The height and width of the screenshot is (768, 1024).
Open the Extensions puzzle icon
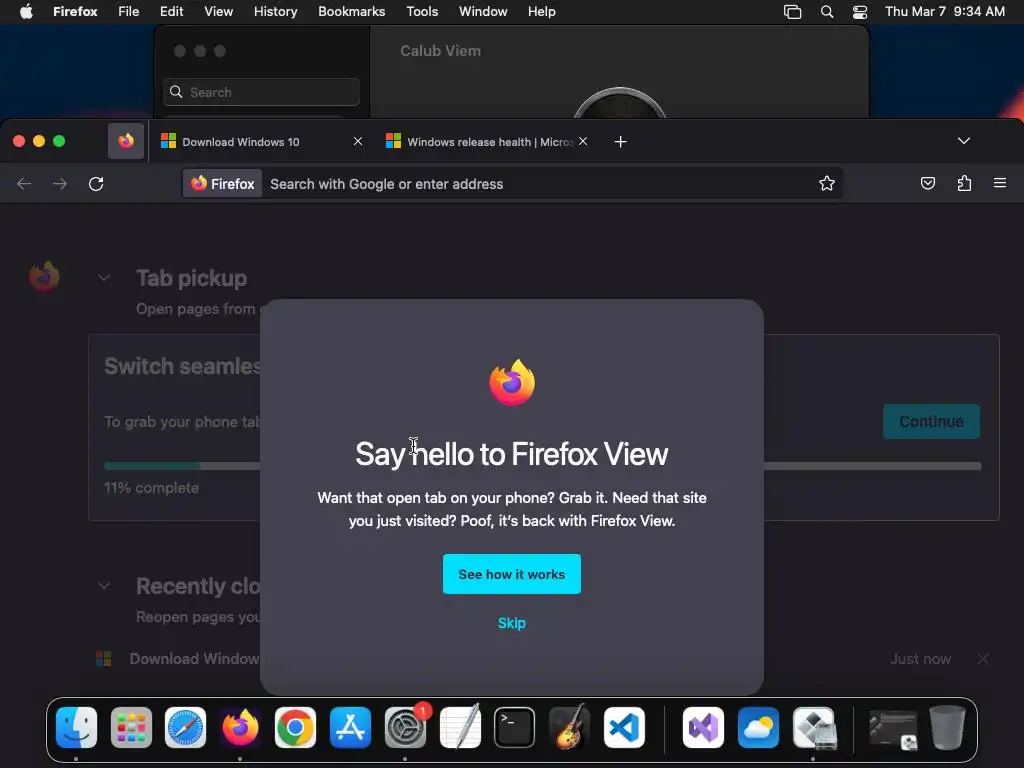pos(964,184)
